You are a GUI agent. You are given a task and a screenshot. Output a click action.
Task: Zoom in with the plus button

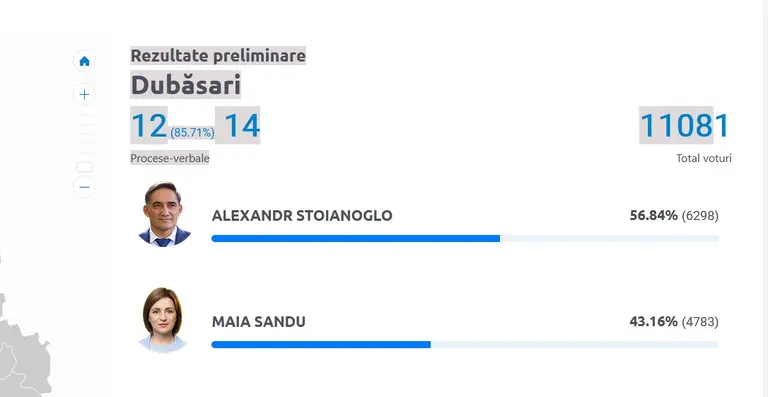[84, 94]
